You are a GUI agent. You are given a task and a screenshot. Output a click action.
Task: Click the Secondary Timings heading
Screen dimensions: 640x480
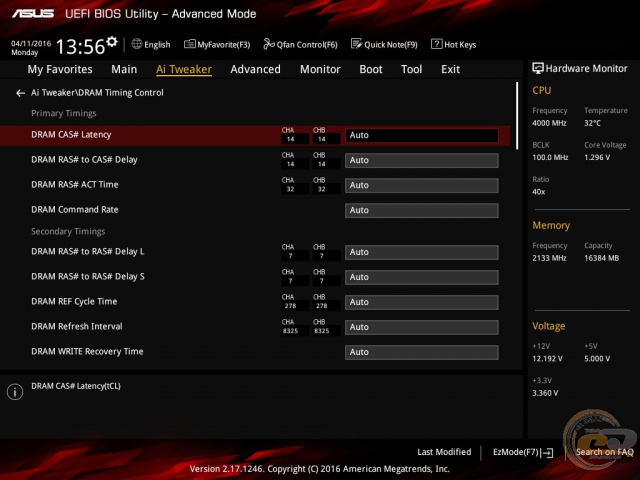click(x=68, y=231)
